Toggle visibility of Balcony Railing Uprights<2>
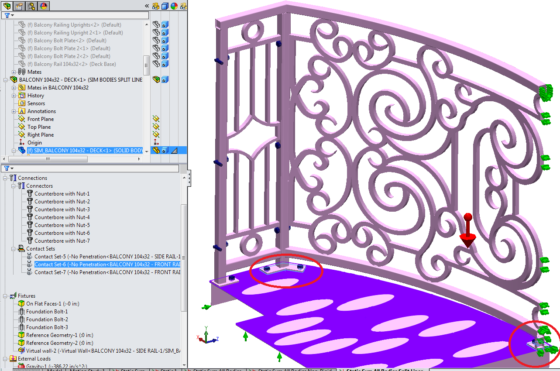 [x=156, y=25]
